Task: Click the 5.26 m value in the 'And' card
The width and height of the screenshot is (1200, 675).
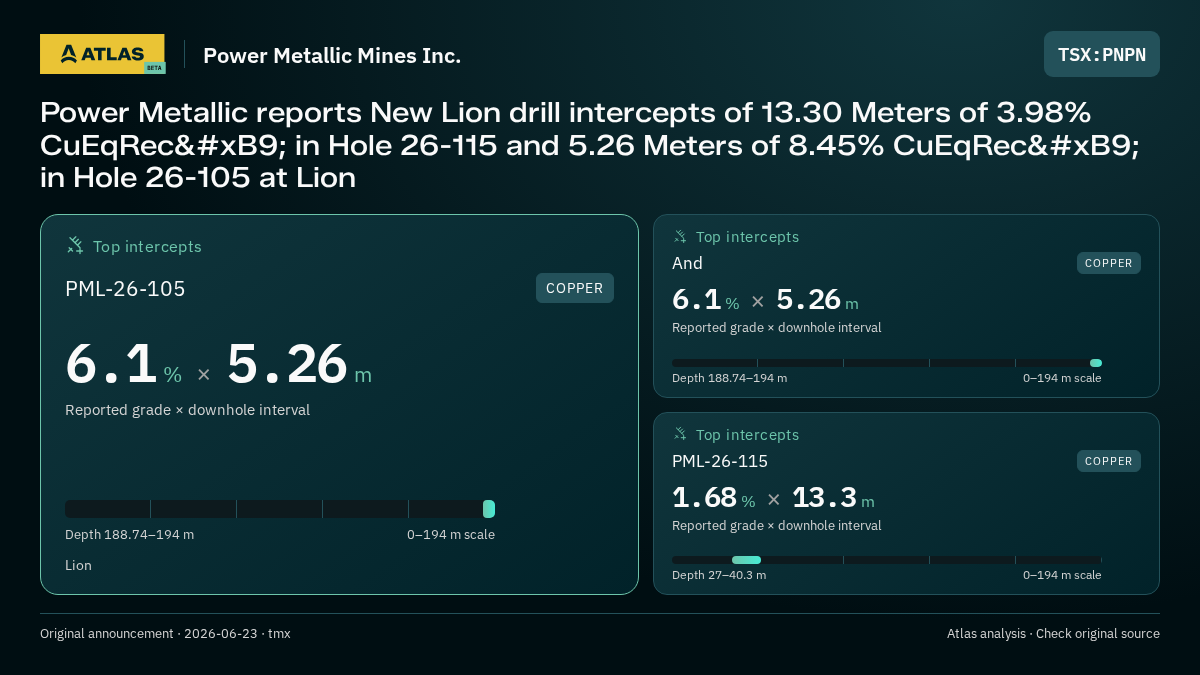Action: pos(817,300)
